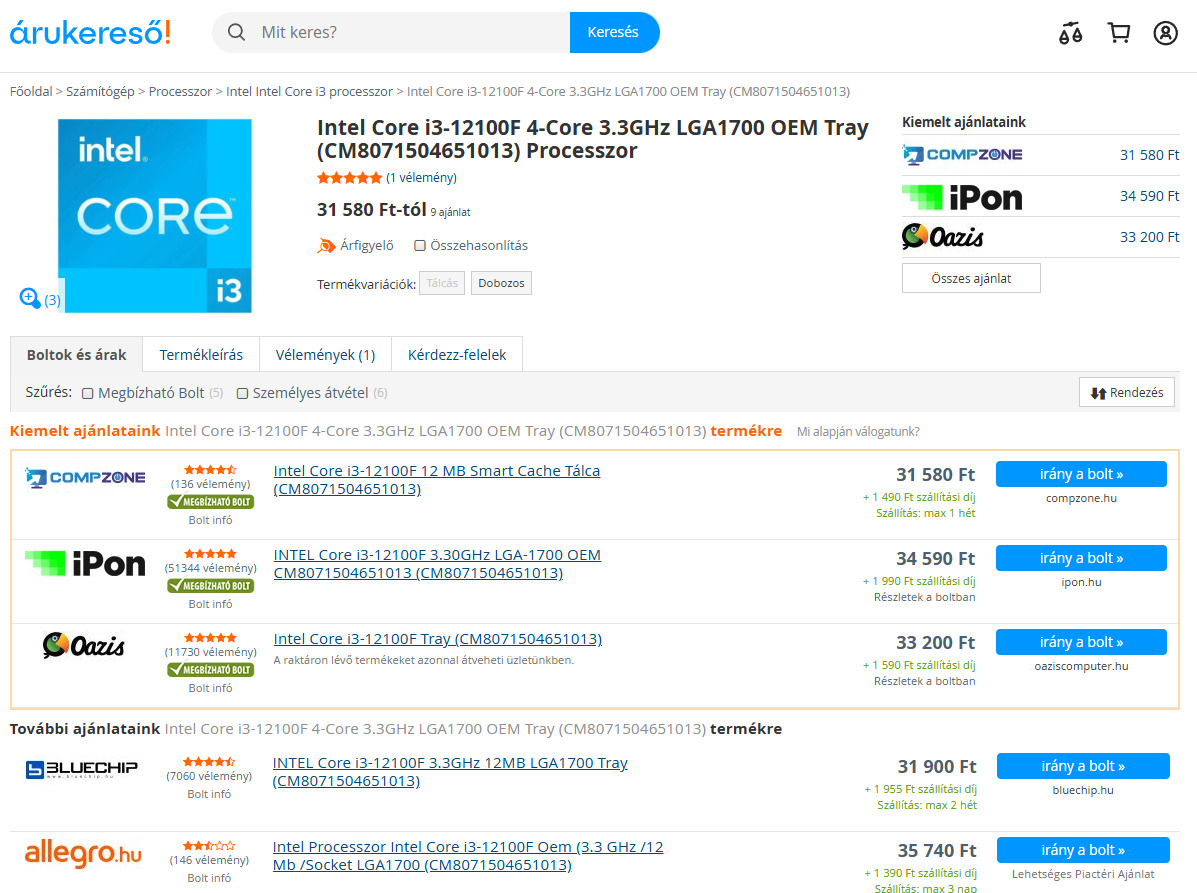Select the Dobozos product variation

(x=501, y=283)
